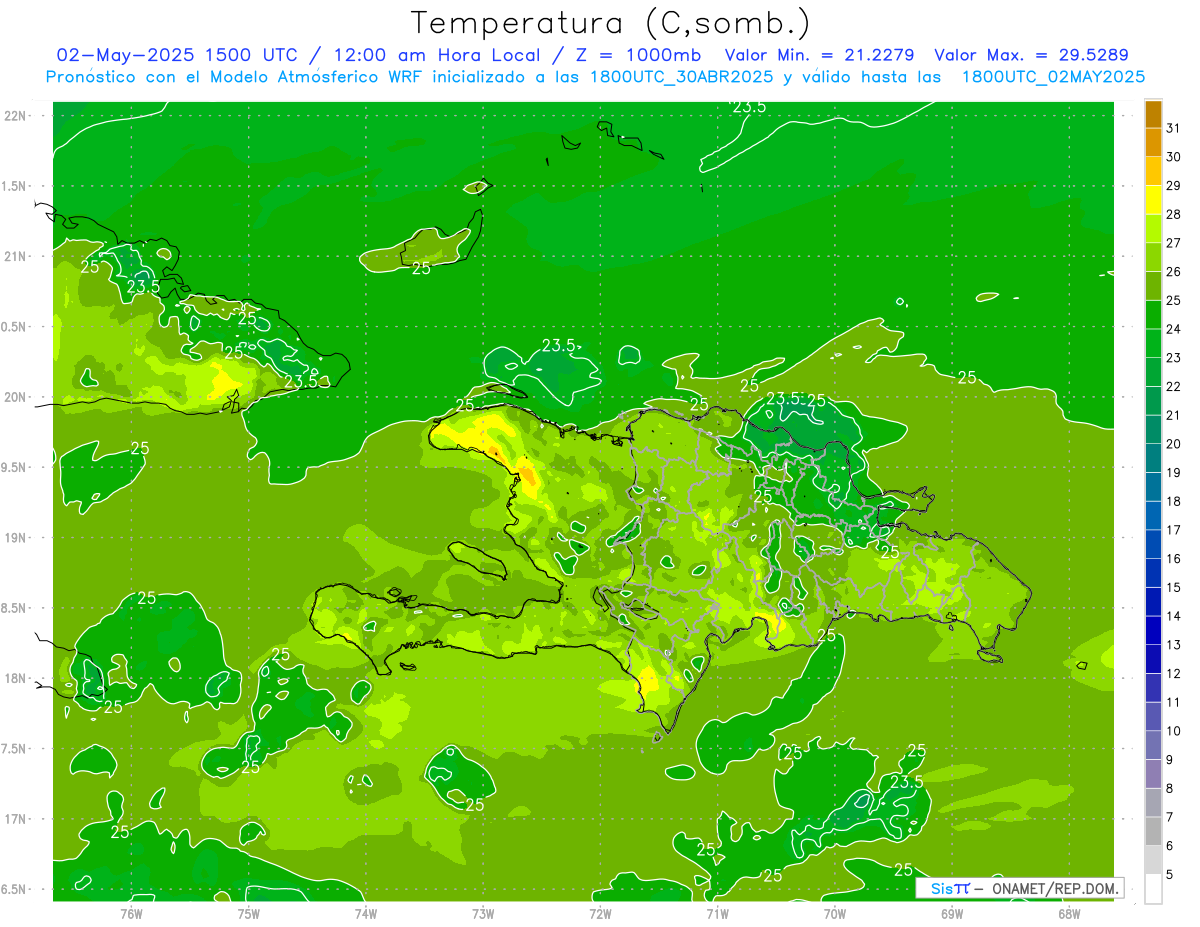Image resolution: width=1200 pixels, height=927 pixels.
Task: Click the legend value 12
Action: click(x=1174, y=673)
